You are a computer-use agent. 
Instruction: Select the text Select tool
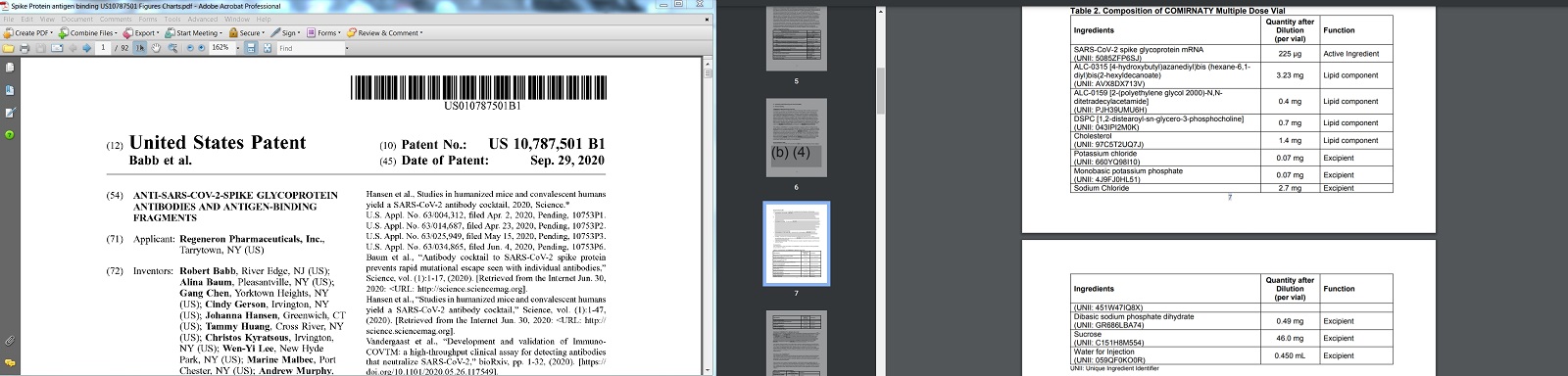(x=140, y=47)
